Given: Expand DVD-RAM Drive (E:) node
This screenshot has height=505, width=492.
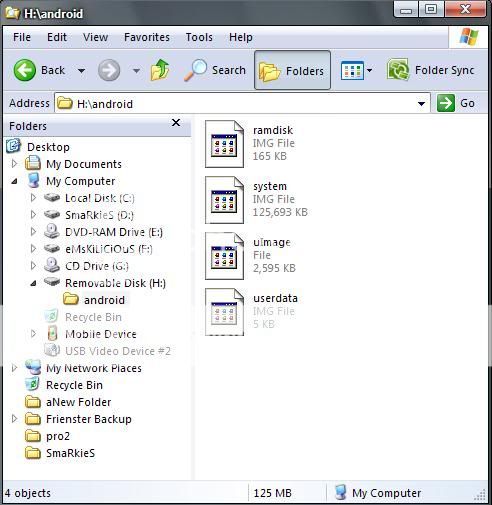Looking at the screenshot, I should (33, 232).
